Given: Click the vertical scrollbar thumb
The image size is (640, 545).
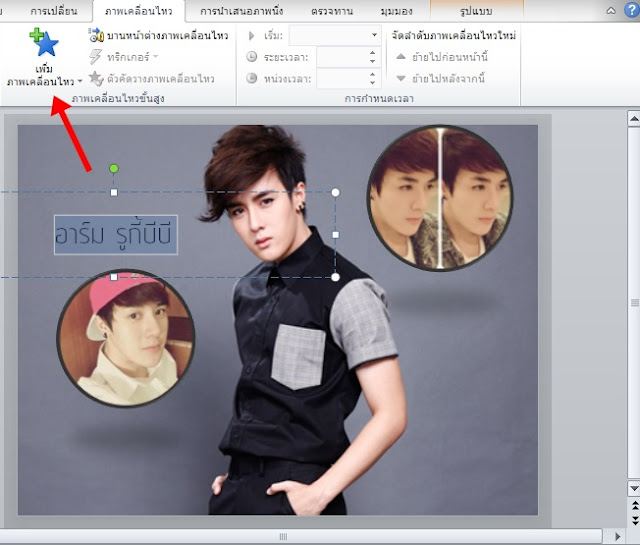Looking at the screenshot, I should coord(634,303).
